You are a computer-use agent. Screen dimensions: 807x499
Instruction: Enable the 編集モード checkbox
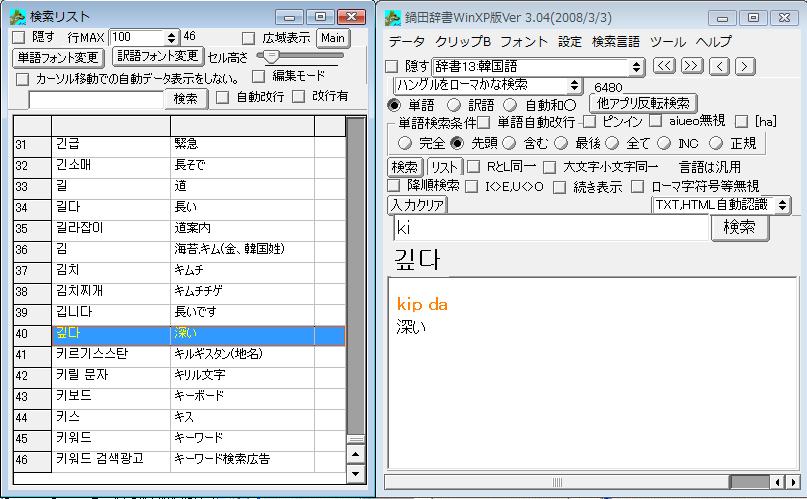pos(259,76)
